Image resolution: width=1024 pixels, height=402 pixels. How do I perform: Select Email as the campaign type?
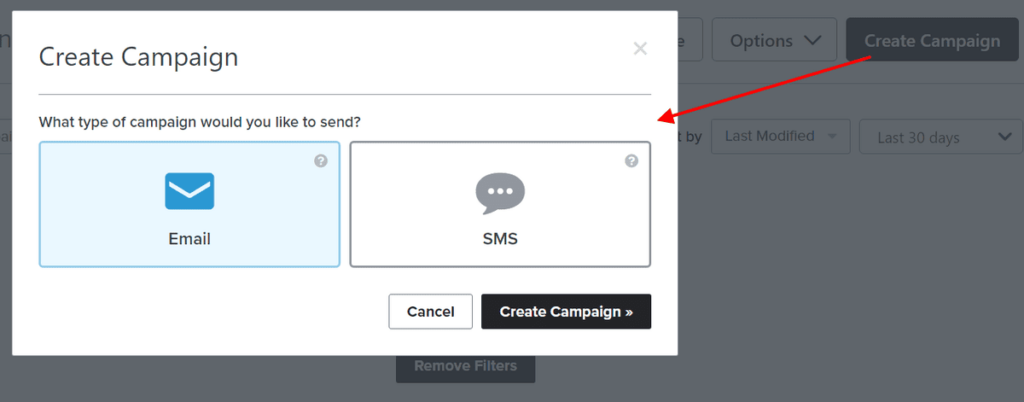pos(189,204)
